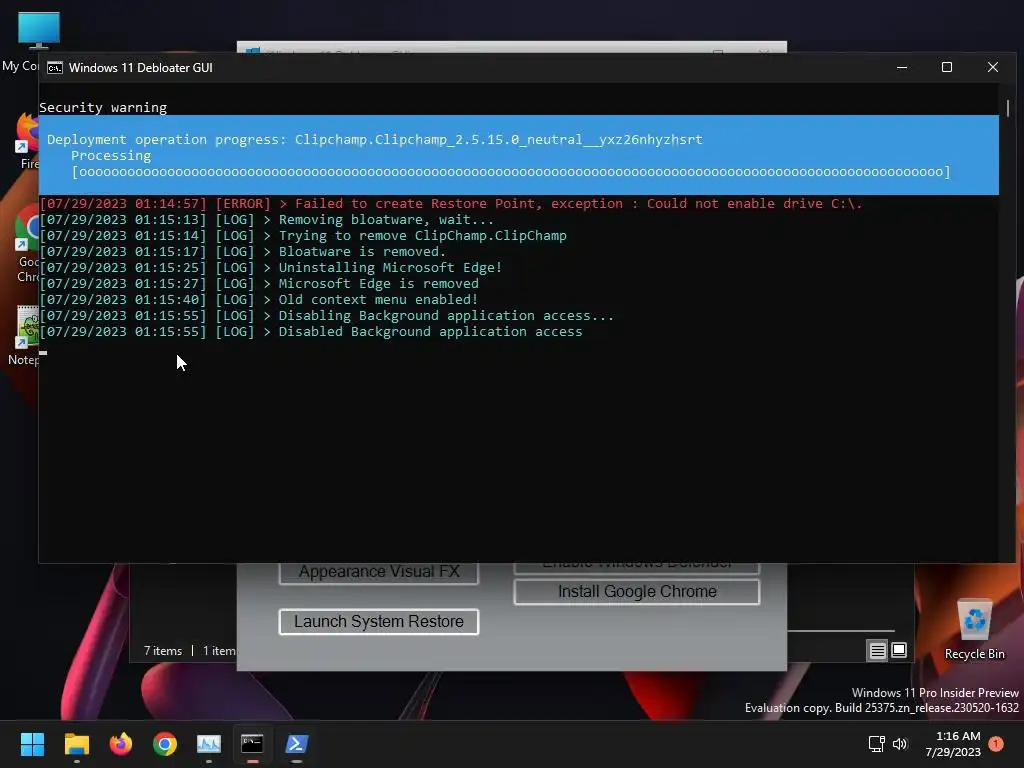Minimize the Windows 11 Debloater GUI window
The height and width of the screenshot is (768, 1024).
click(x=902, y=67)
